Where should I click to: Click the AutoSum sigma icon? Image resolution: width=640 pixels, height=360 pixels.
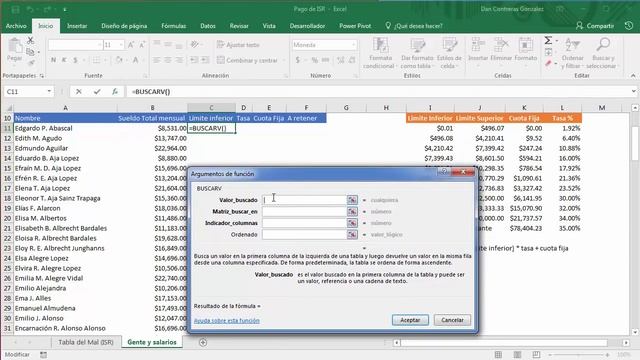click(x=548, y=40)
